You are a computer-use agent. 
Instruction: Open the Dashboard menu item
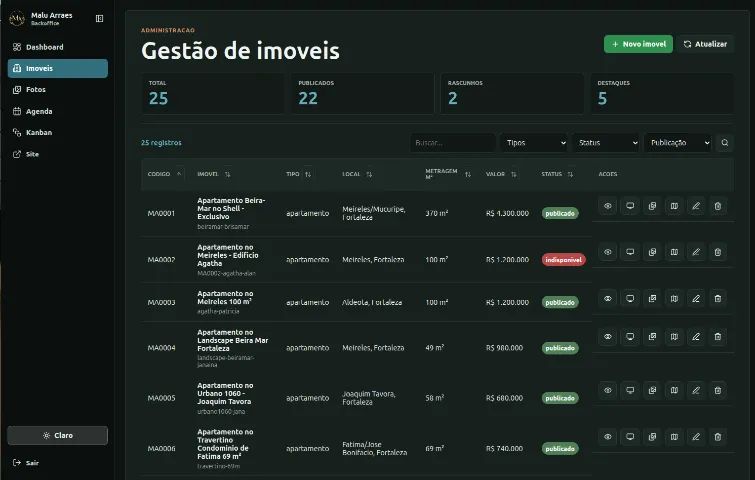[x=58, y=47]
